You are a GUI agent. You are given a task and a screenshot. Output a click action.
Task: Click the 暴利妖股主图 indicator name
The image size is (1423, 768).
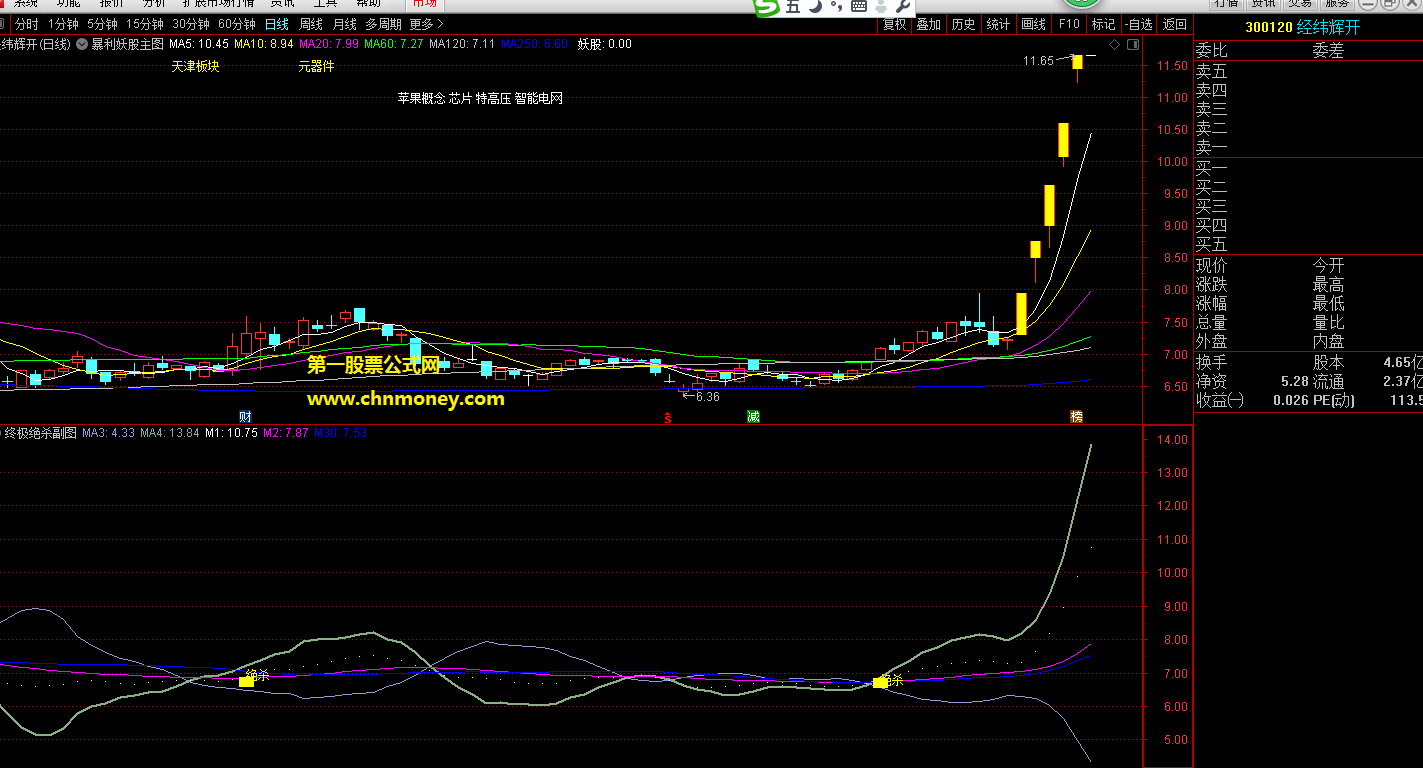click(127, 44)
